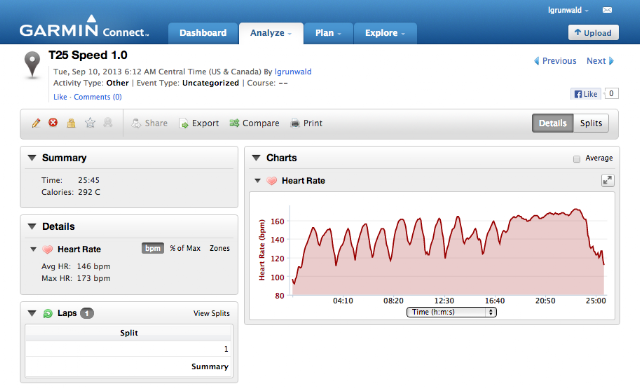This screenshot has height=389, width=640.
Task: Collapse Heart Rate section in Details
Action: [x=33, y=249]
